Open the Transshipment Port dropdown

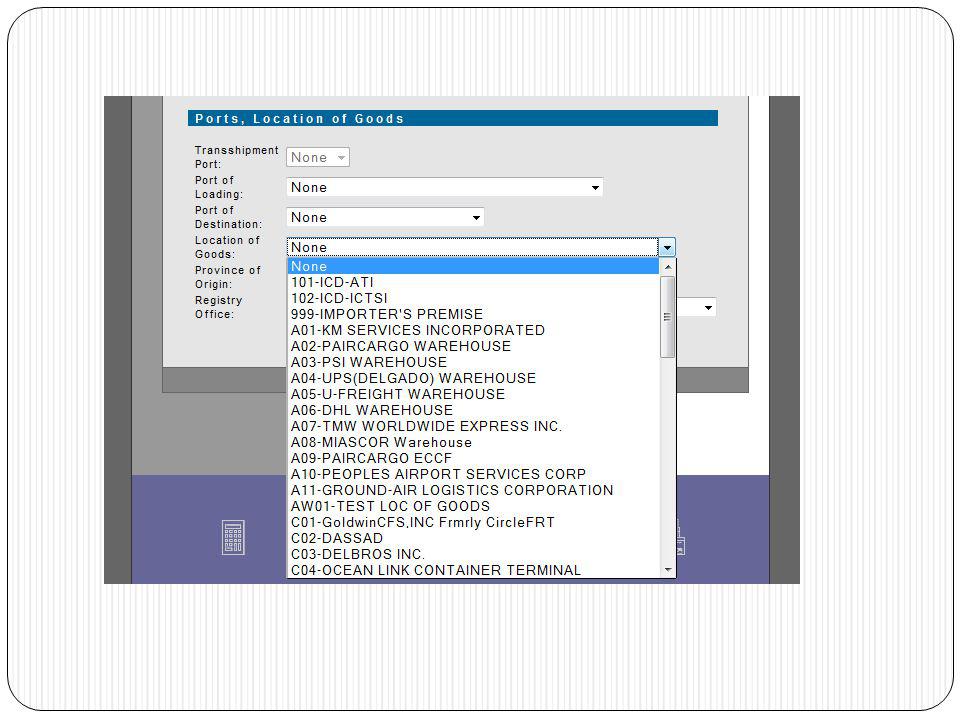click(318, 157)
